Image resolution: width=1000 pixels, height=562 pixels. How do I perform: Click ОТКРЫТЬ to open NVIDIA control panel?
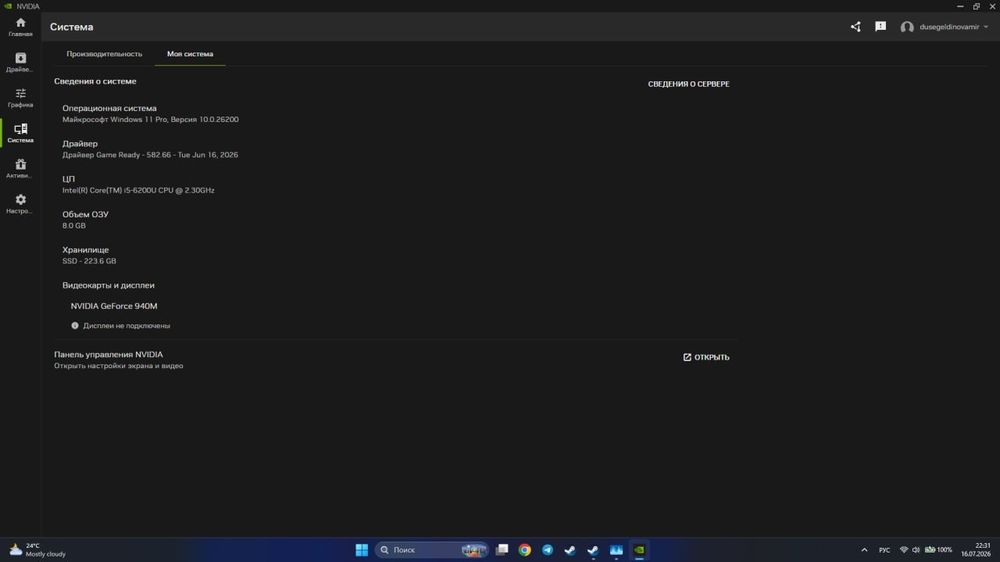[706, 357]
